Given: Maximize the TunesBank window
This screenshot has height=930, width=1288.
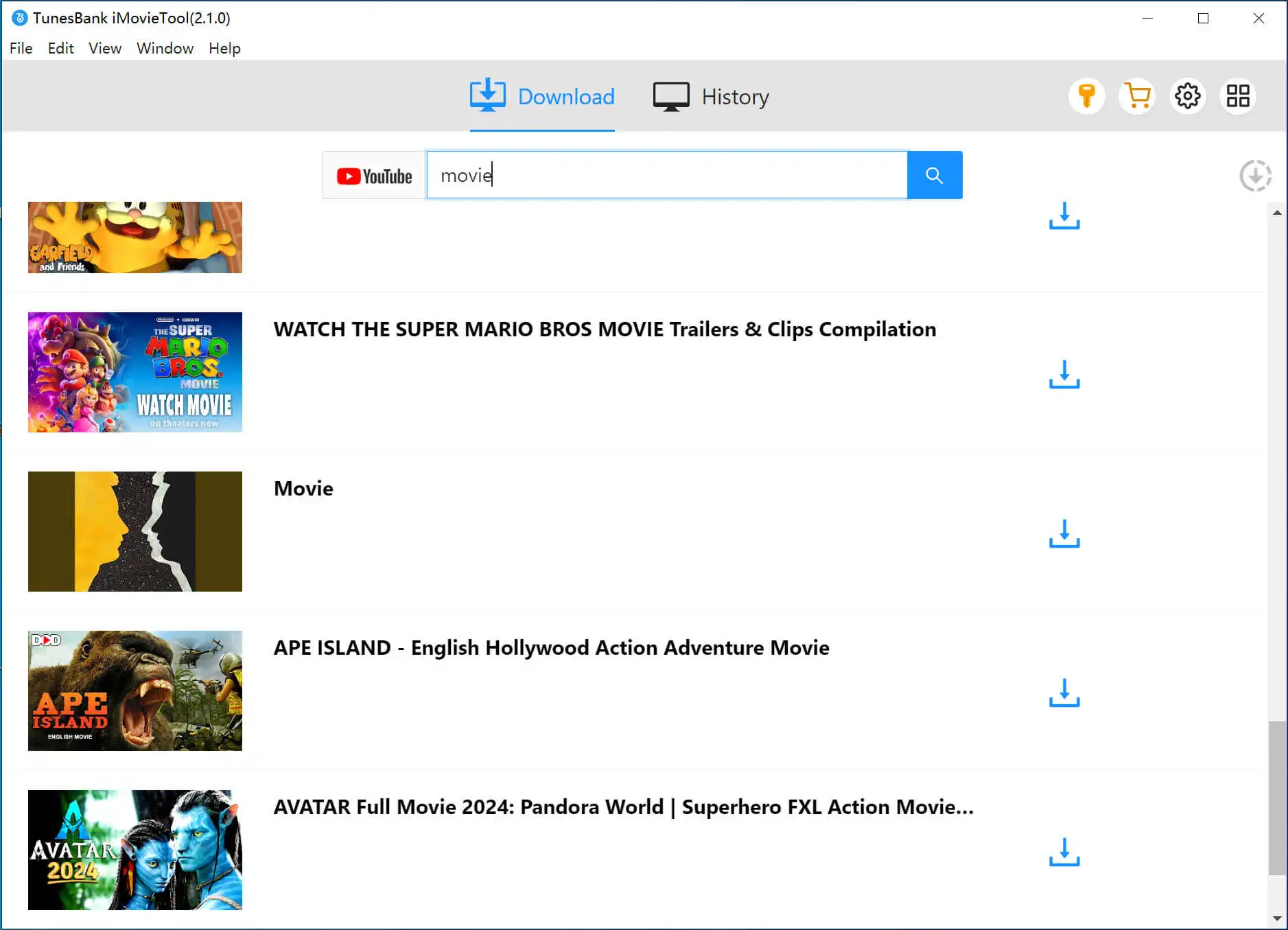Looking at the screenshot, I should (1203, 18).
